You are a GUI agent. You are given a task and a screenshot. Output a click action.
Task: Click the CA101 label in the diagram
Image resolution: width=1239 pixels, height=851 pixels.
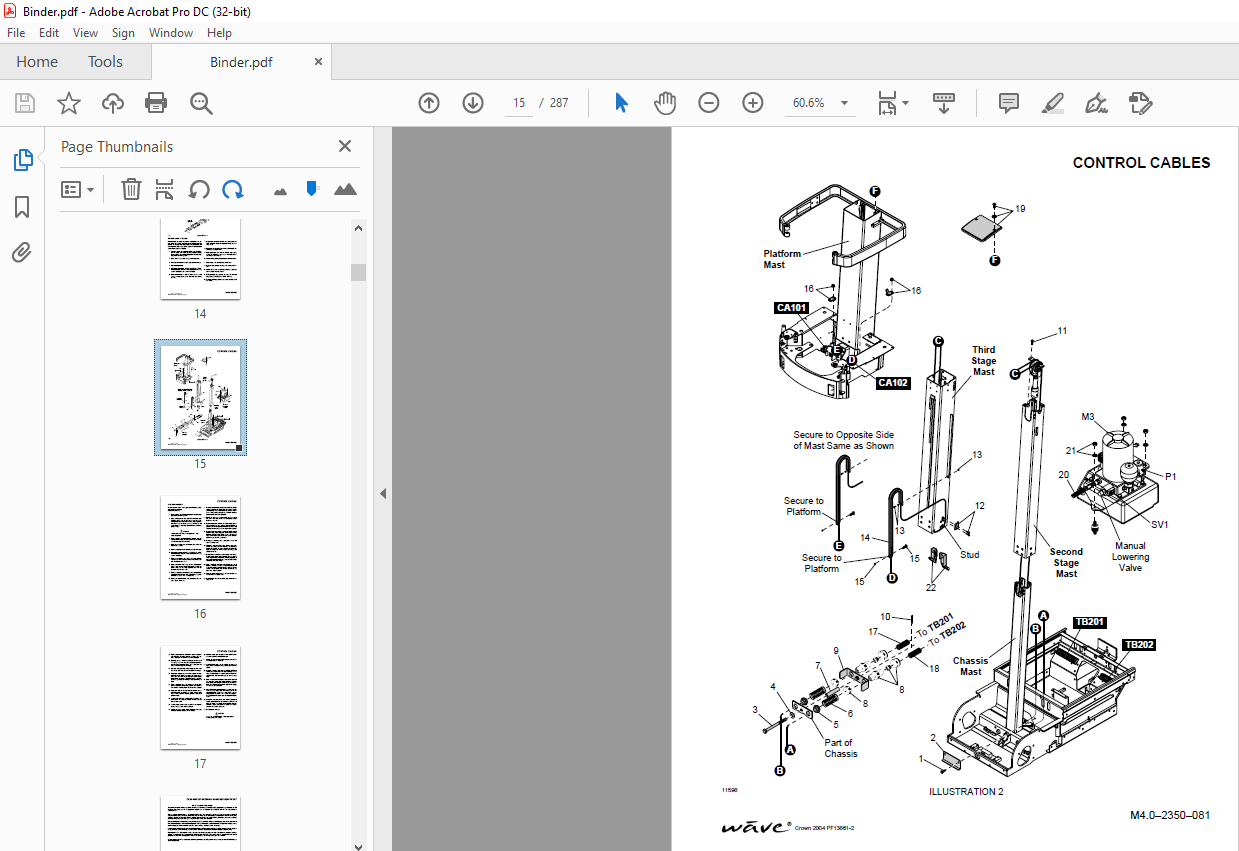[791, 308]
